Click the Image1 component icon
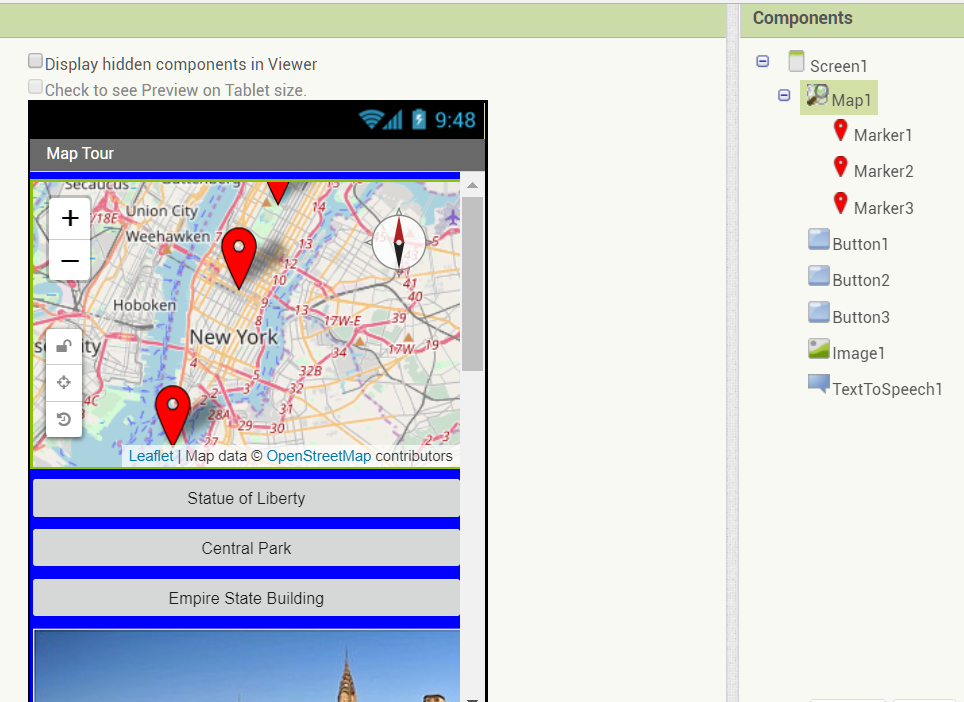This screenshot has height=702, width=964. coord(818,349)
